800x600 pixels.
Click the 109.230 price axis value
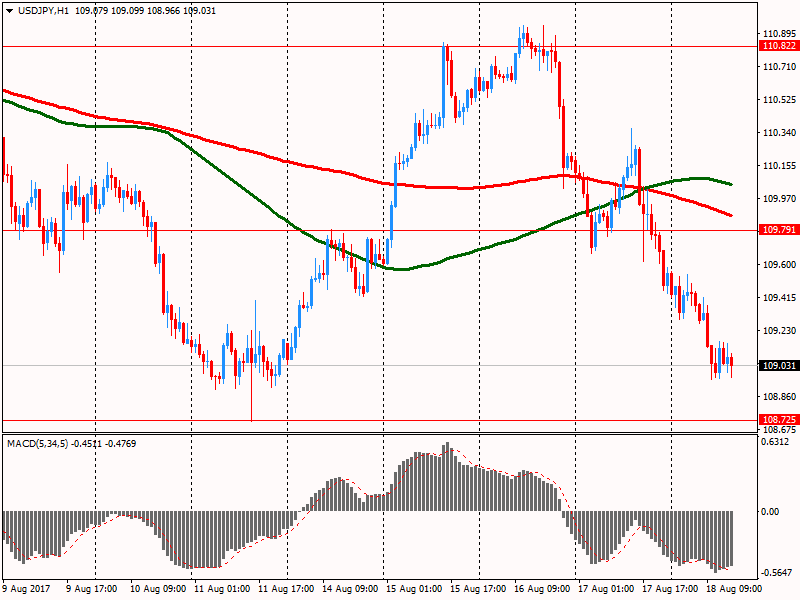point(779,331)
